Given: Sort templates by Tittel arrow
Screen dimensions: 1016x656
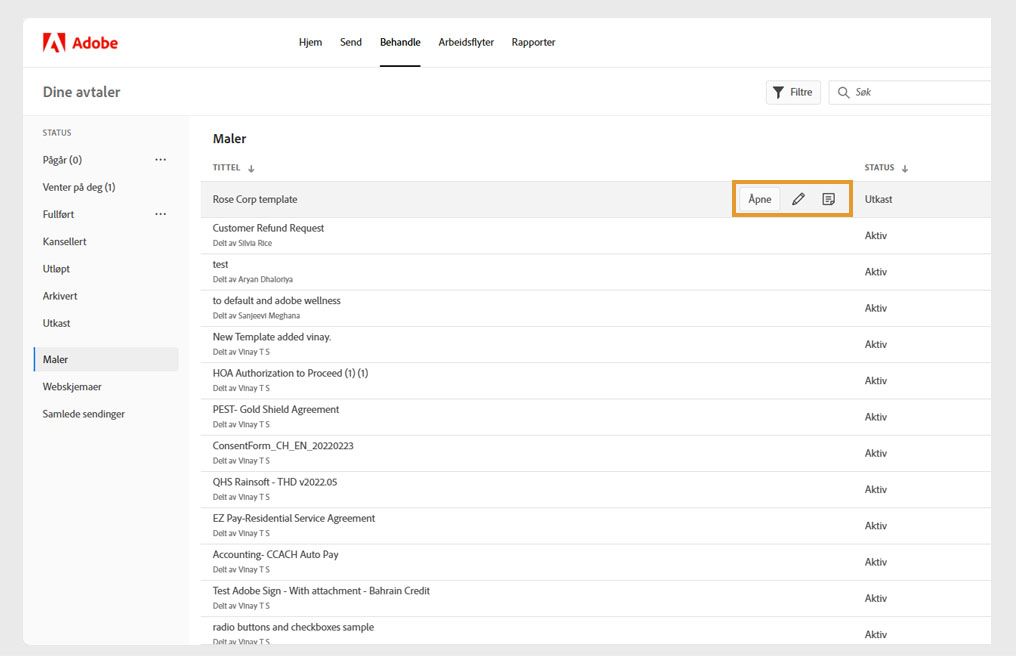Looking at the screenshot, I should [x=251, y=168].
